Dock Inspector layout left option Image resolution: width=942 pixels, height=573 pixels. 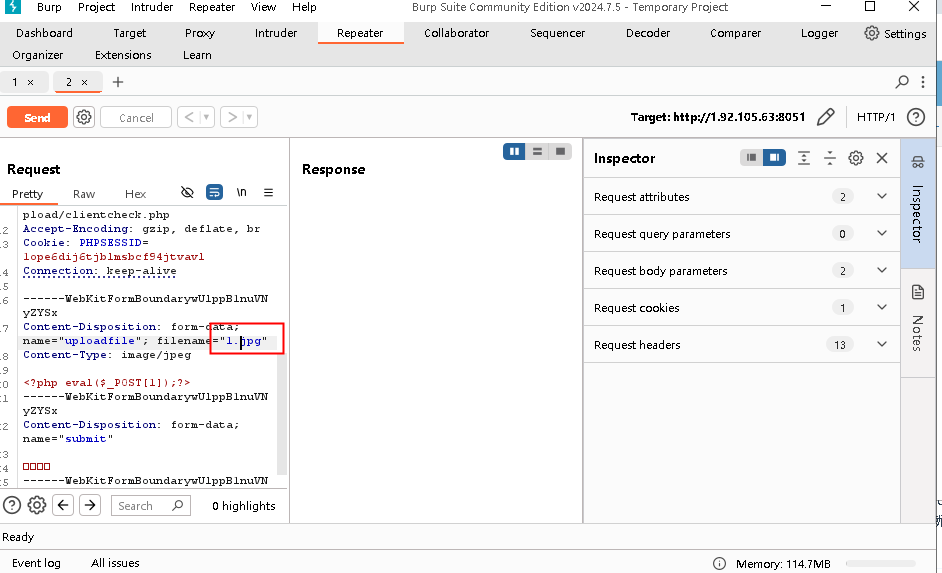click(751, 157)
